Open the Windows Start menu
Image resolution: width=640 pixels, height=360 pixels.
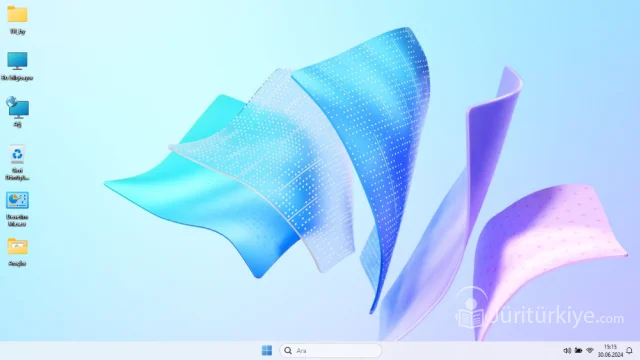click(267, 351)
